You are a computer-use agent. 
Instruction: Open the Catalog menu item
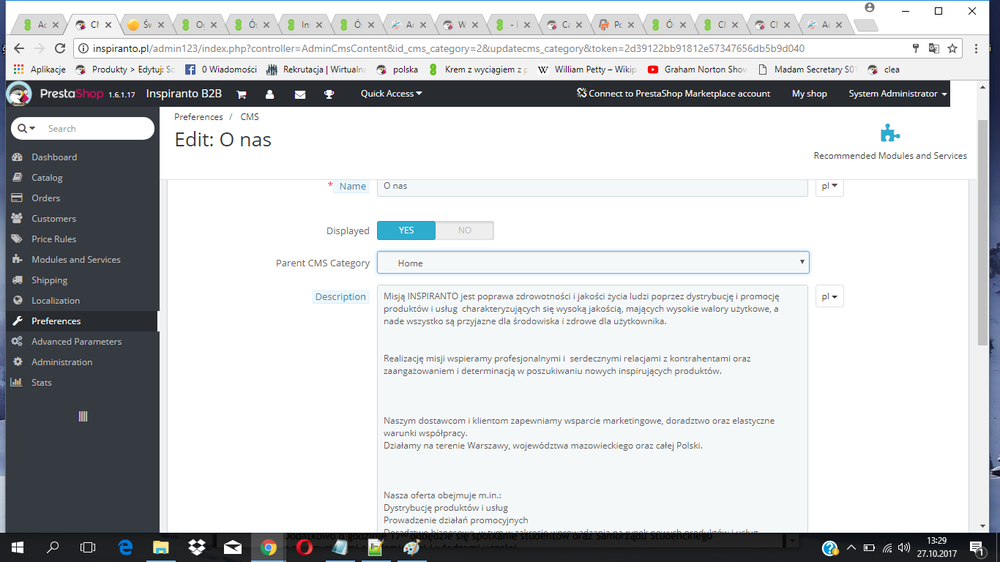point(47,177)
